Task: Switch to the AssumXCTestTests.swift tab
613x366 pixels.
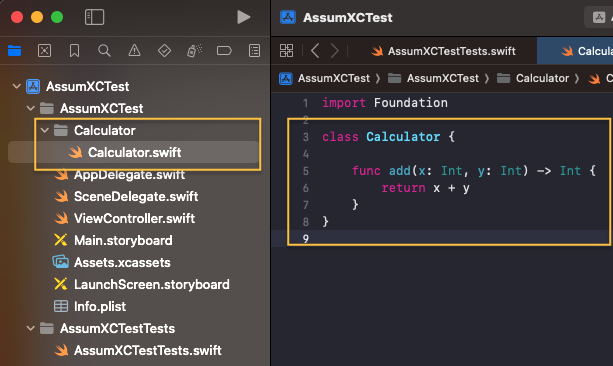Action: coord(443,51)
